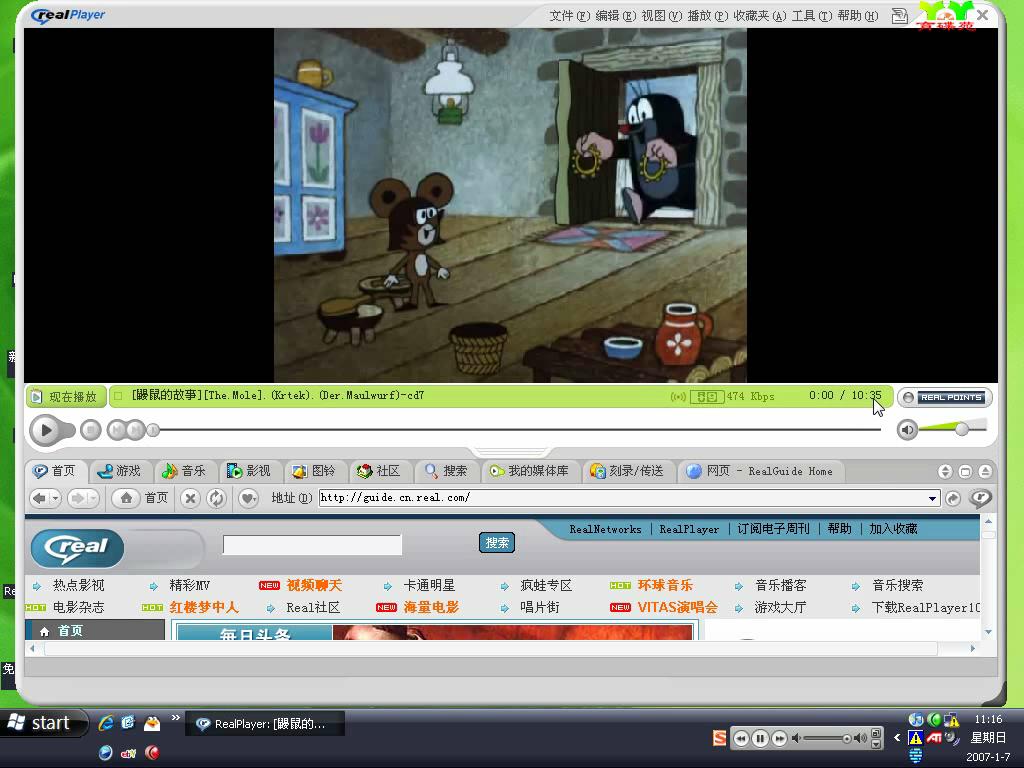
Task: Switch to the 社区 (Community) tab
Action: [x=379, y=471]
